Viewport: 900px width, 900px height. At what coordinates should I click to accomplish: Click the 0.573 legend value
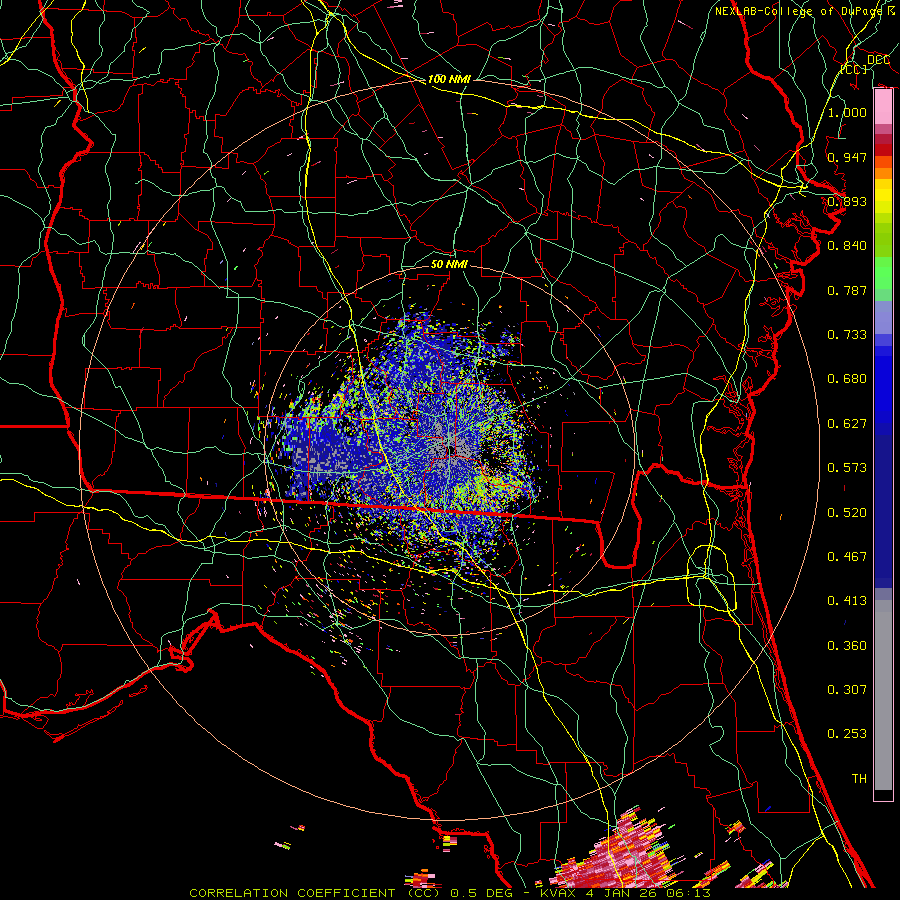coord(847,468)
